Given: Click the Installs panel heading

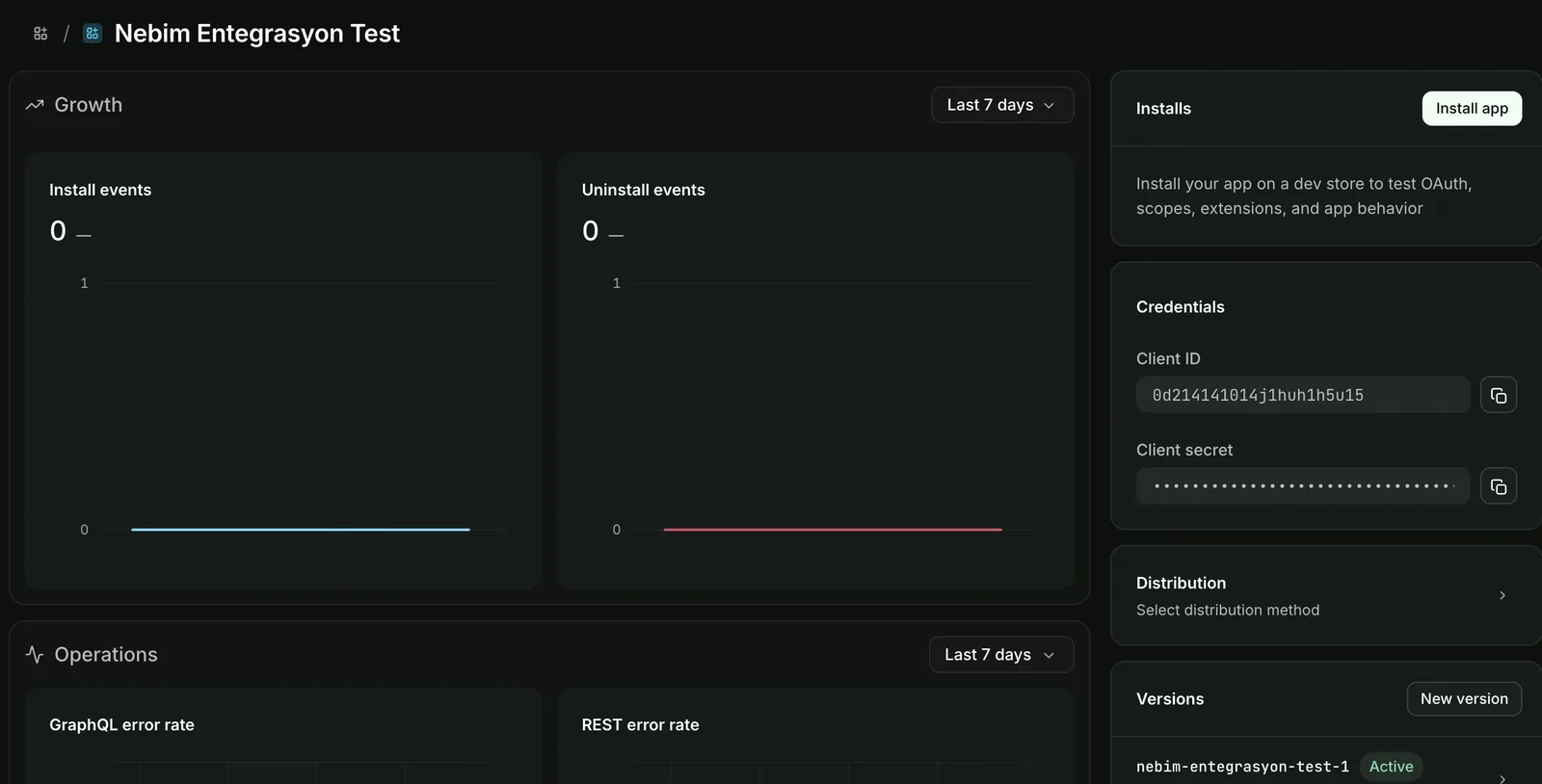Looking at the screenshot, I should click(1163, 109).
